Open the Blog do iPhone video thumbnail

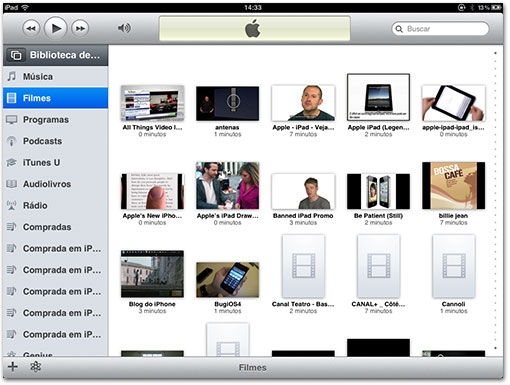pyautogui.click(x=152, y=274)
